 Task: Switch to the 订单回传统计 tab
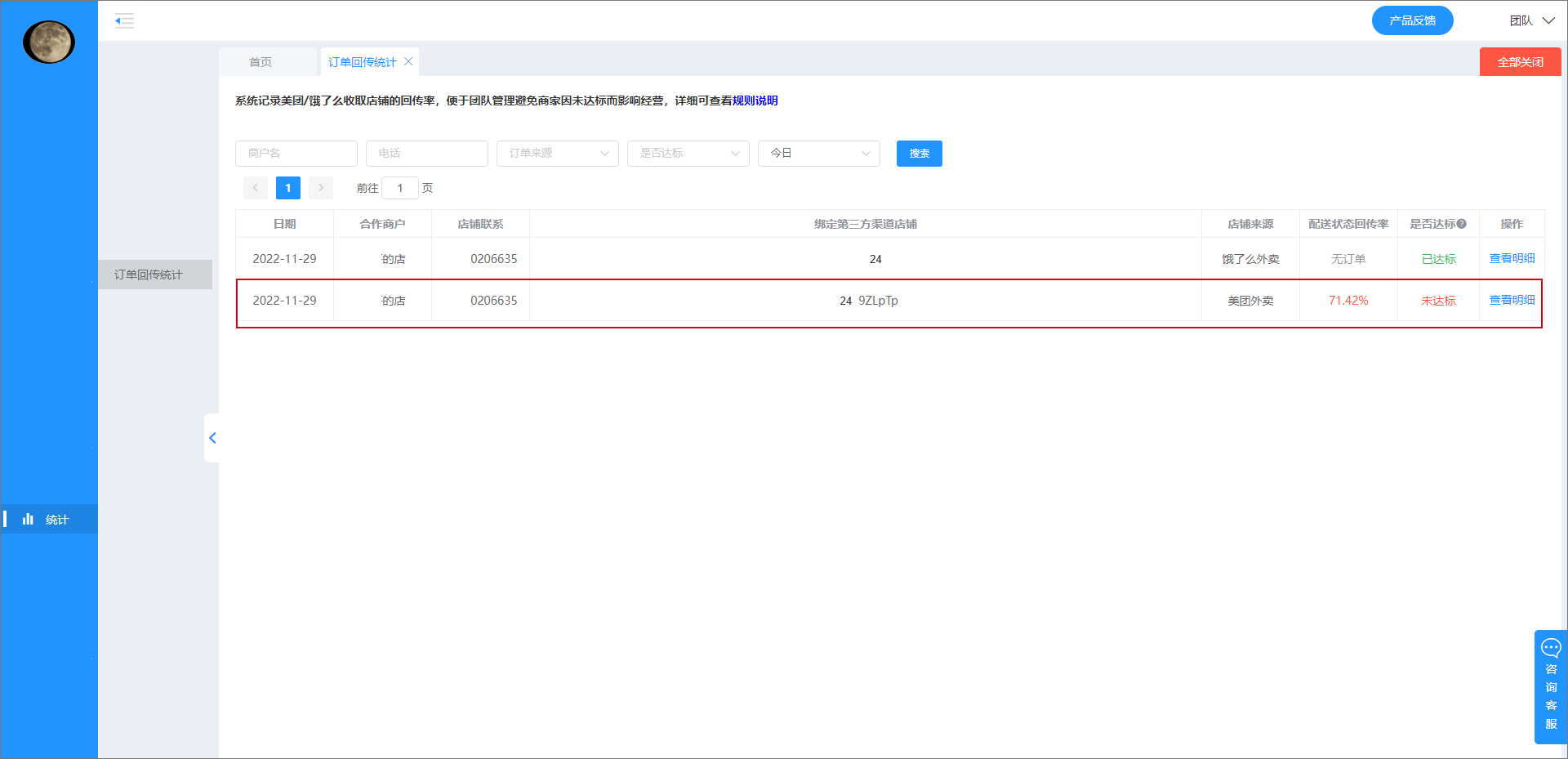click(x=363, y=62)
